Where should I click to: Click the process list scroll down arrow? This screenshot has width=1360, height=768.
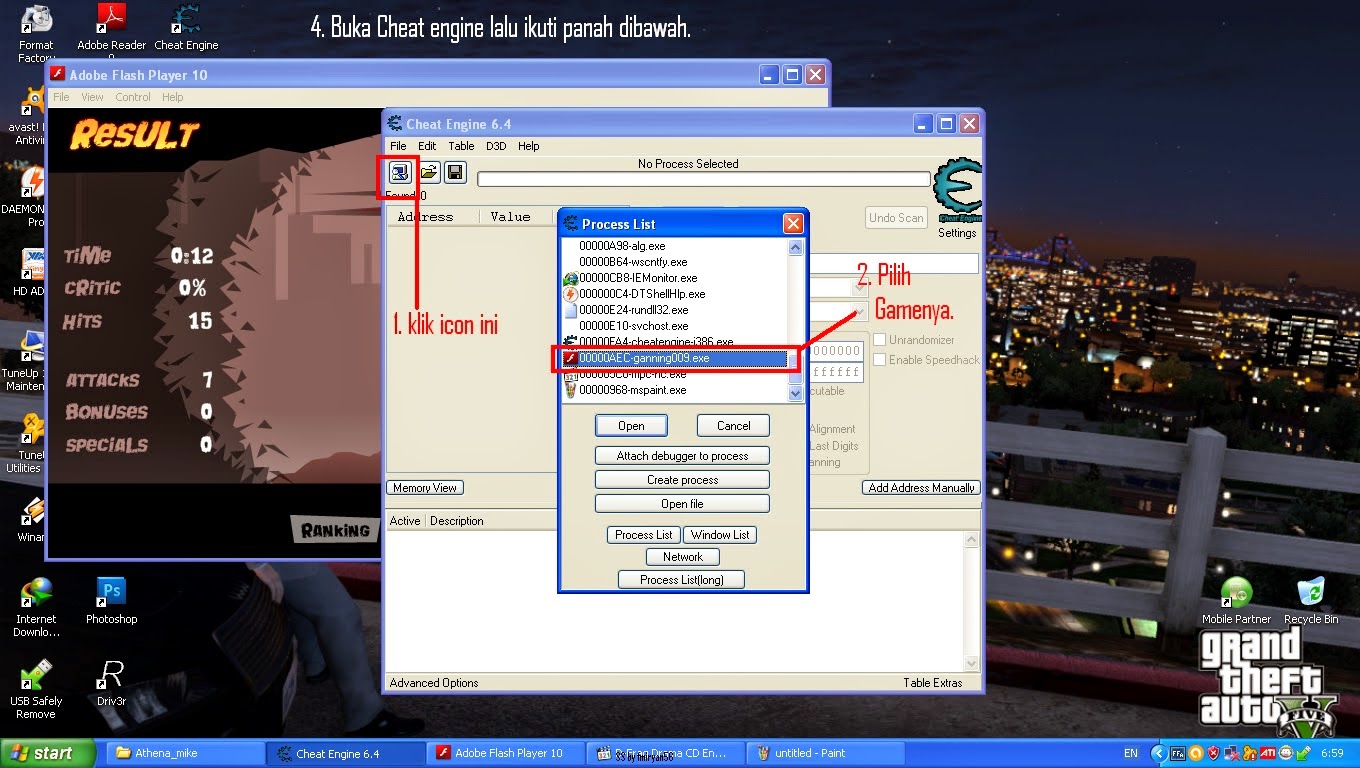coord(796,393)
